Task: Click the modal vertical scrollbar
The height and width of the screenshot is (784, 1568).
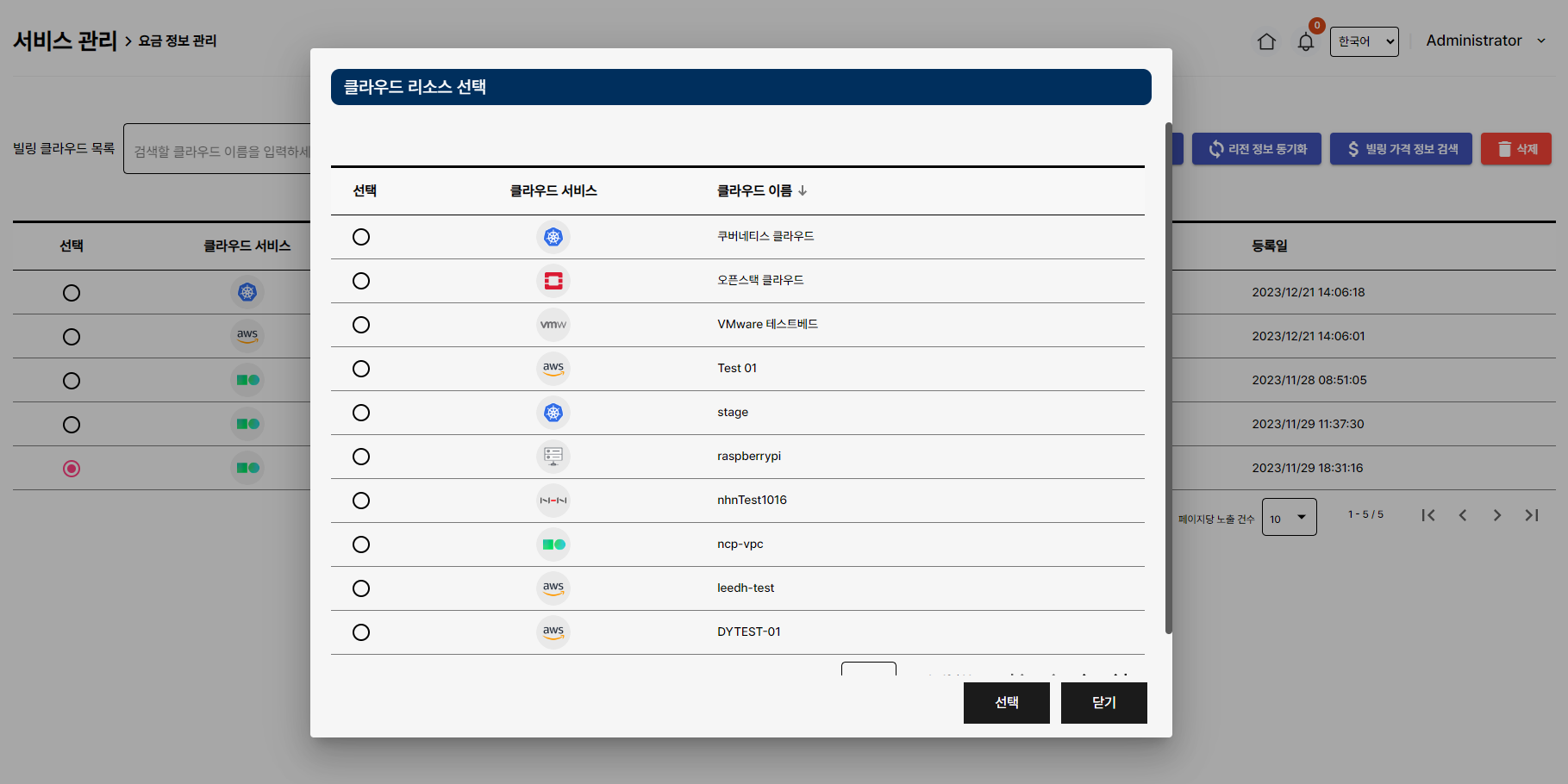Action: 1169,379
